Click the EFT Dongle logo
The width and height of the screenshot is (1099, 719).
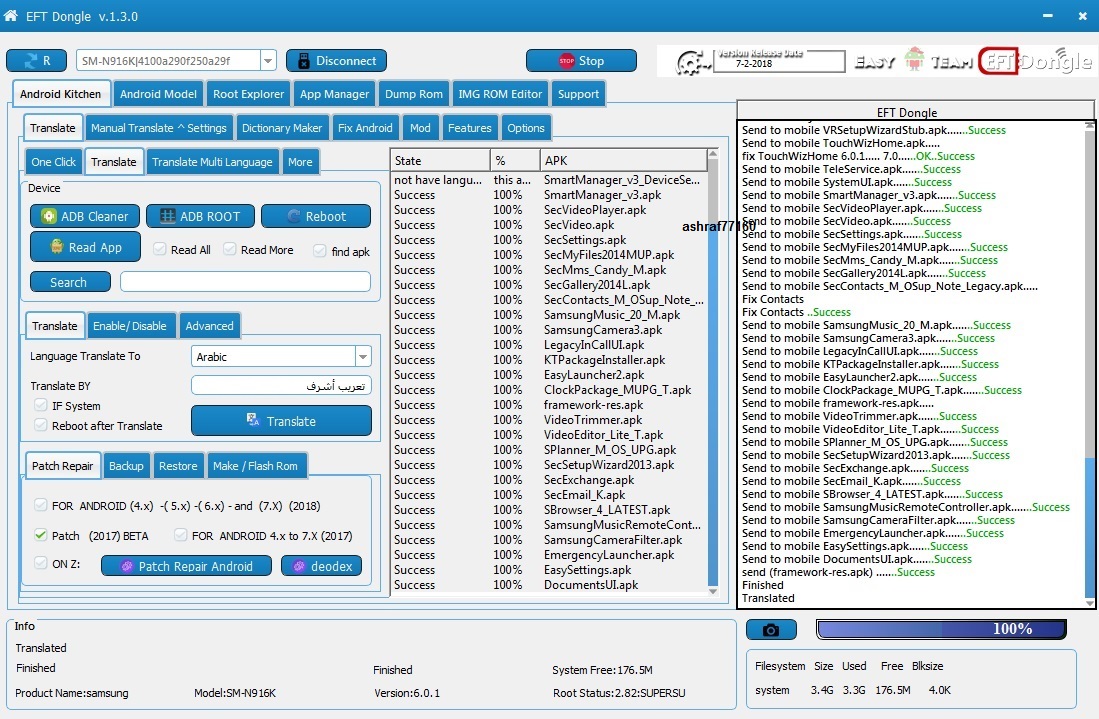click(x=1035, y=62)
